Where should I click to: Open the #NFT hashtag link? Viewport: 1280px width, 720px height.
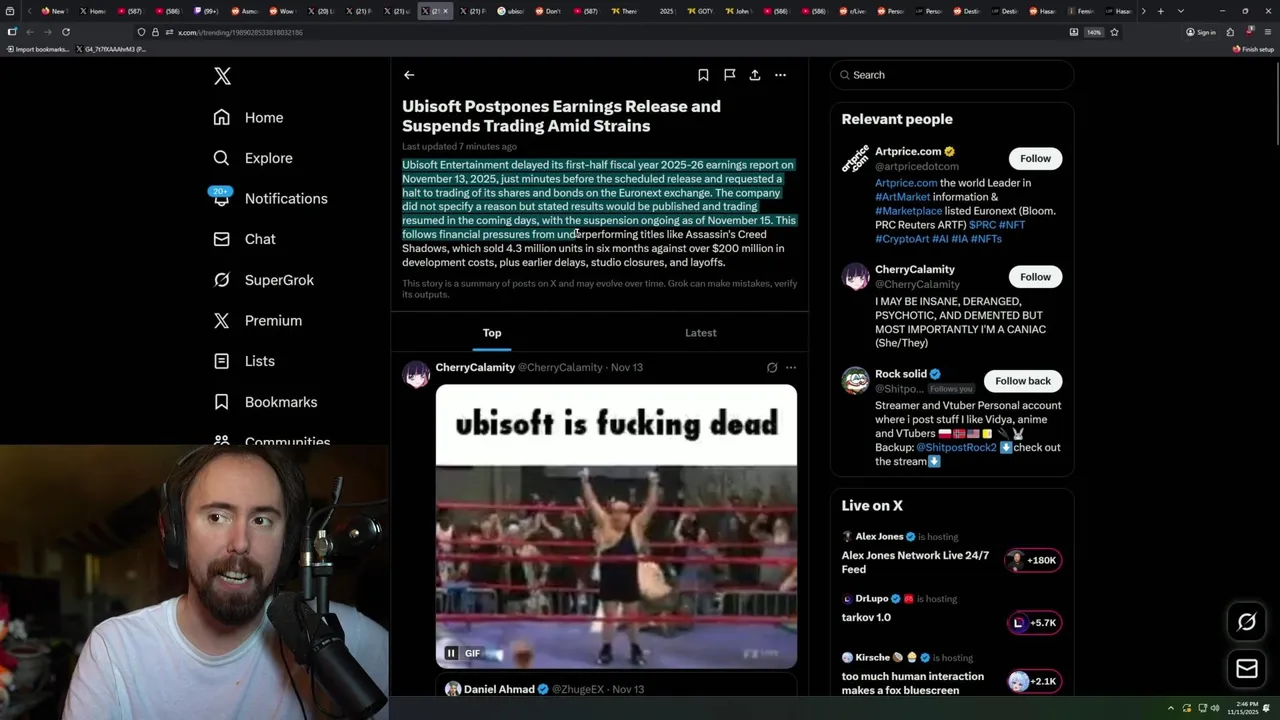pyautogui.click(x=1012, y=225)
